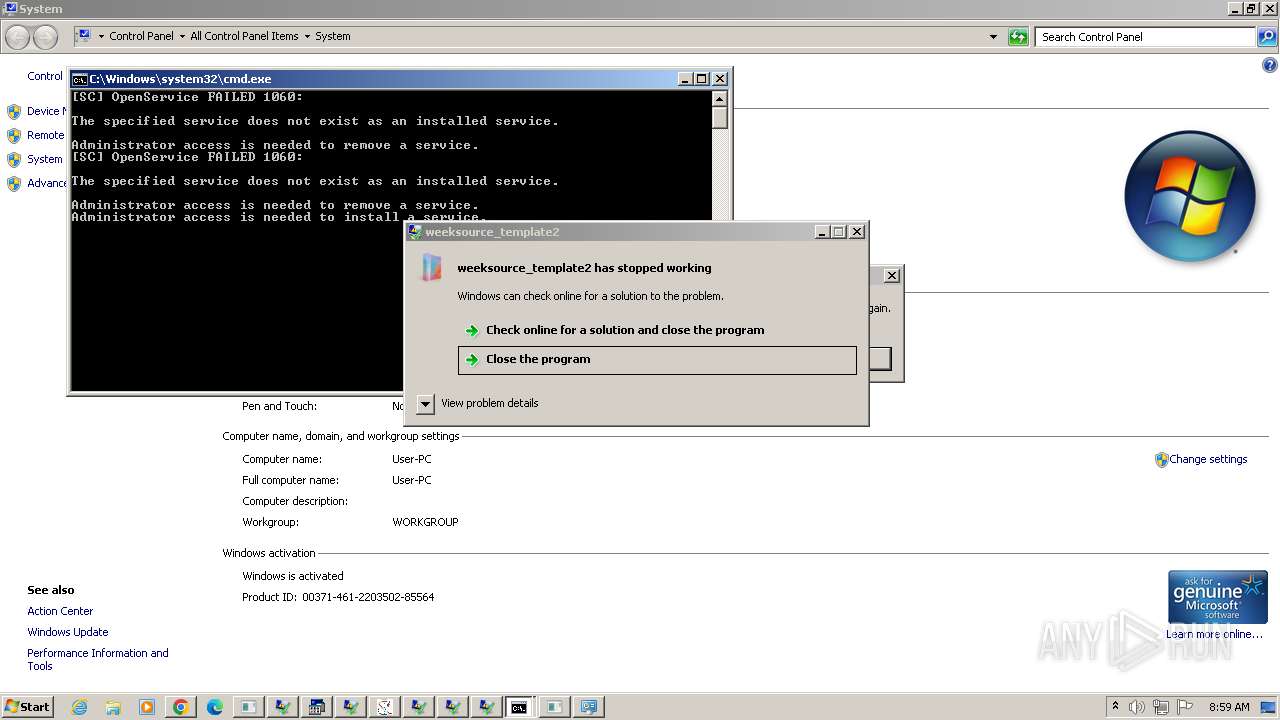The image size is (1280, 720).
Task: Click the network tray icon
Action: coord(1161,707)
